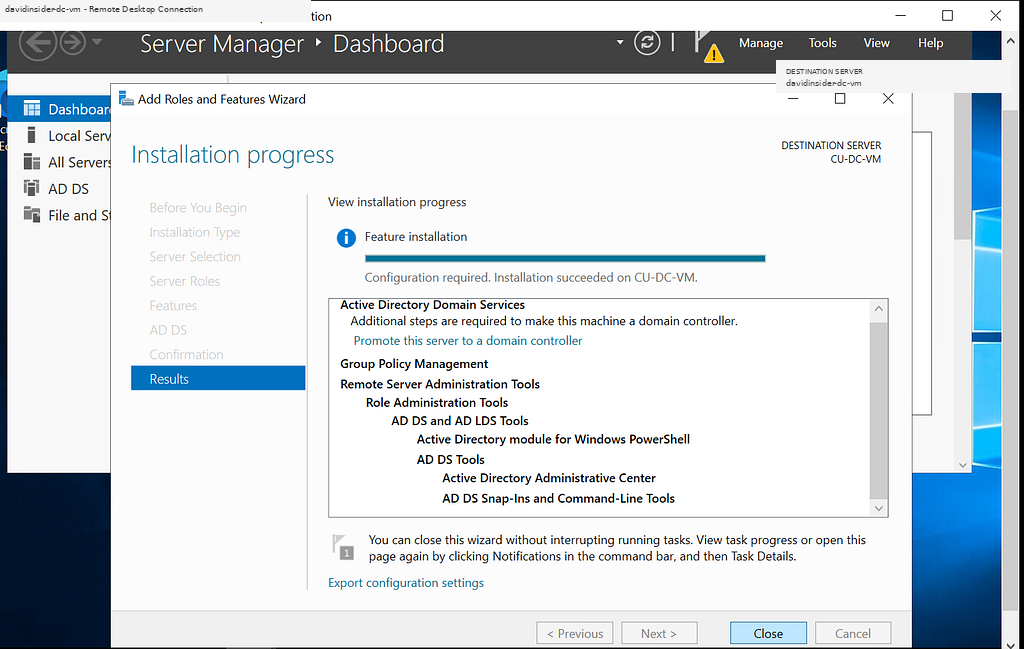
Task: Click the Server Manager back arrow
Action: click(38, 43)
